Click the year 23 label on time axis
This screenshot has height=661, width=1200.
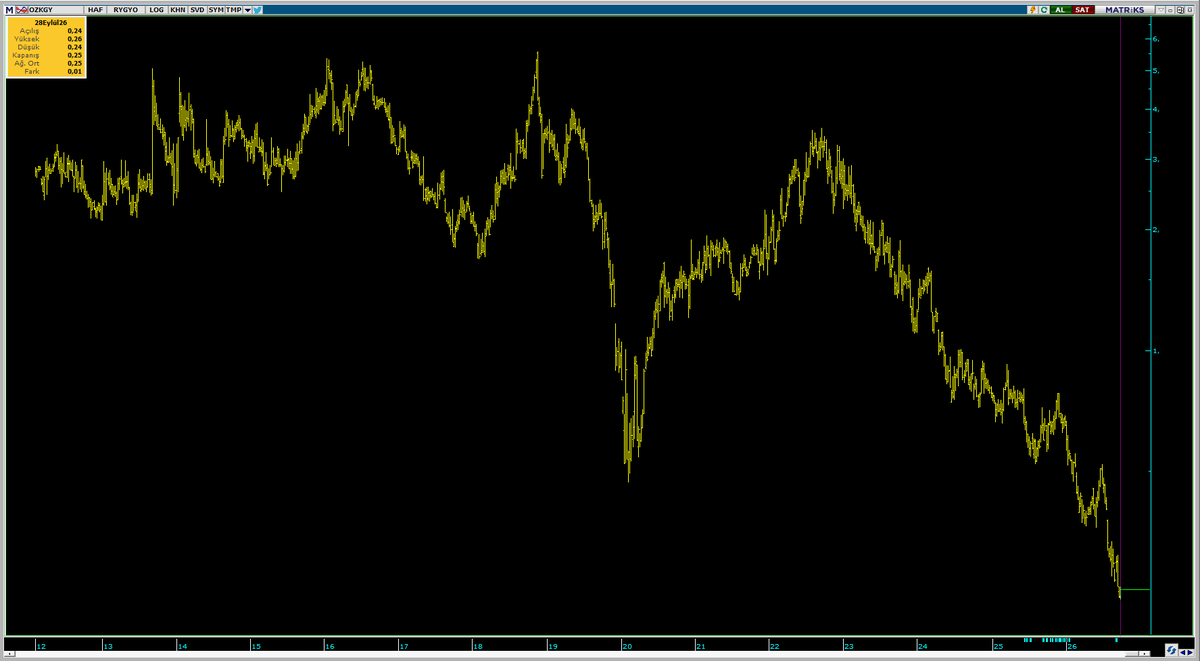coord(849,646)
